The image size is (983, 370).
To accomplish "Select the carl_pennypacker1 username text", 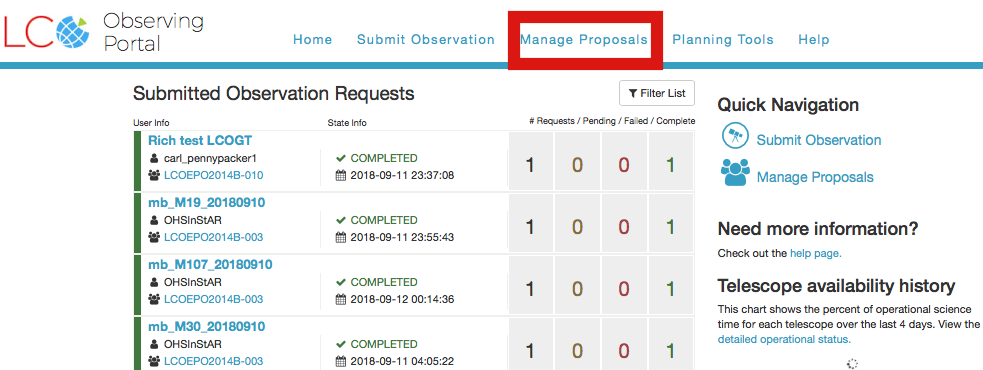I will (211, 158).
